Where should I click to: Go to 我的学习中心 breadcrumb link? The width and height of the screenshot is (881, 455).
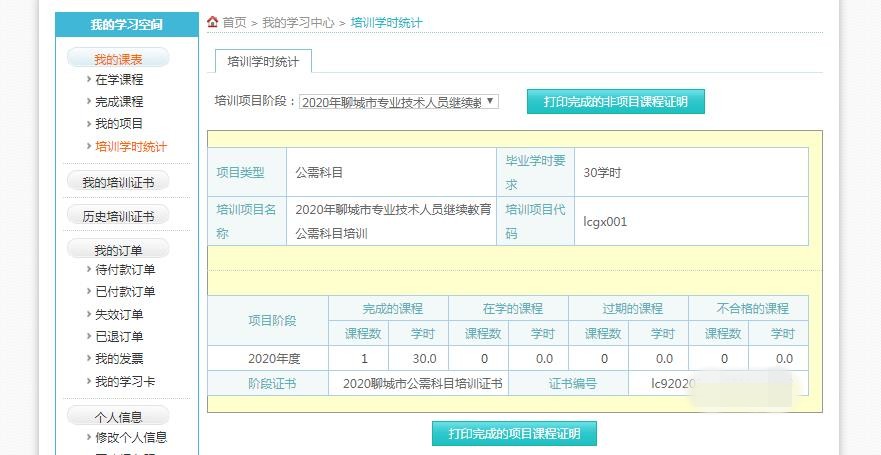[x=298, y=22]
